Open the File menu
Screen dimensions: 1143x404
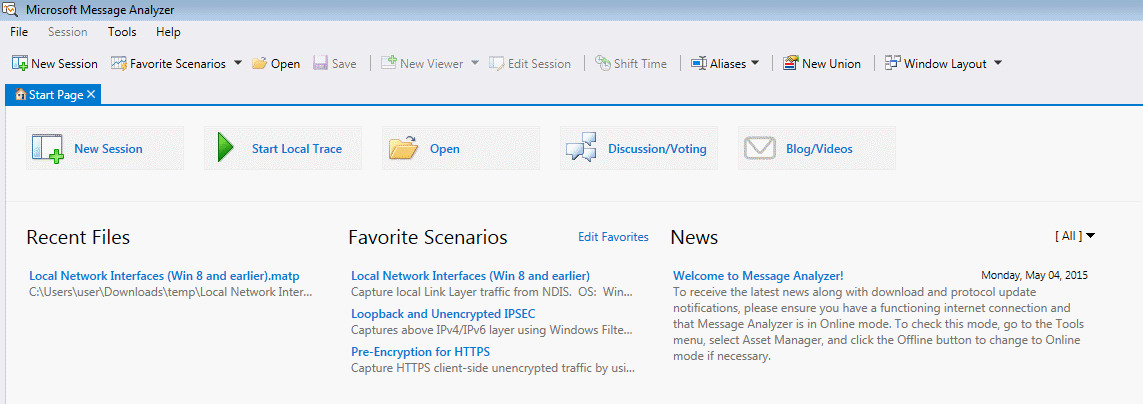pyautogui.click(x=19, y=32)
